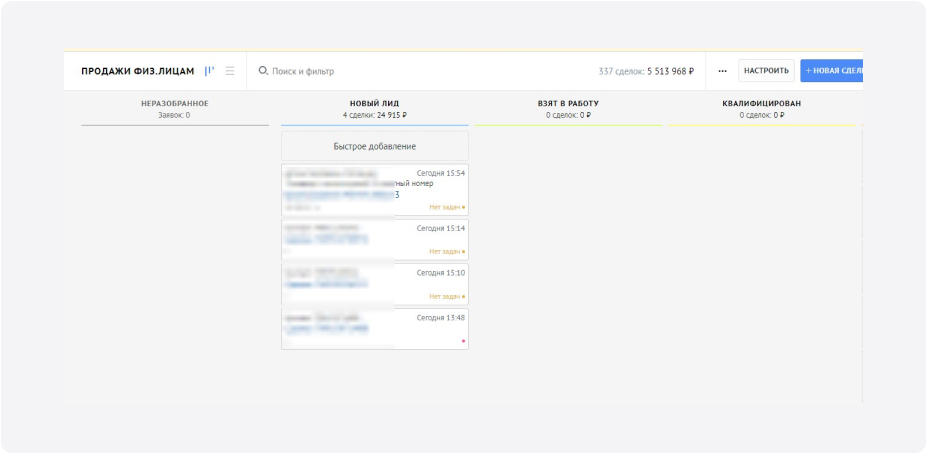Click orange task dot on 15:14 deal
927x454 pixels.
[463, 252]
